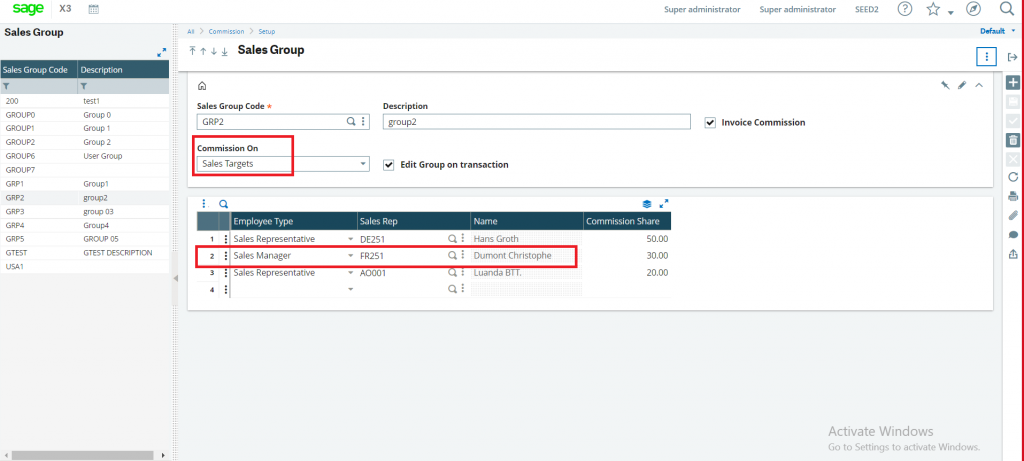The height and width of the screenshot is (461, 1024).
Task: Toggle Edit Group on transaction checkbox
Action: coord(388,165)
